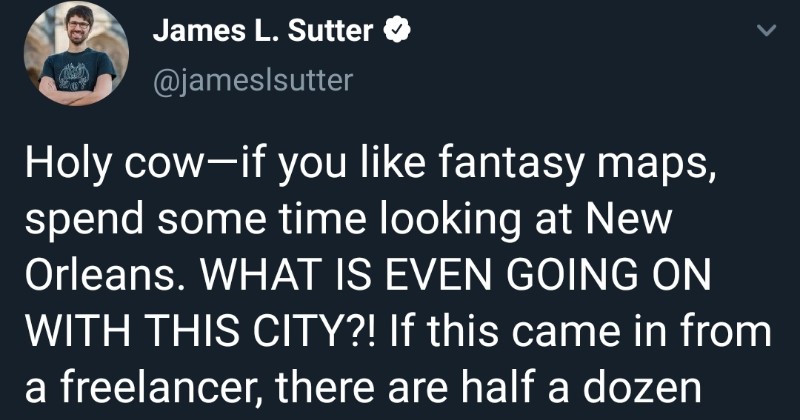The image size is (800, 420).
Task: Click the verified checkmark badge
Action: pyautogui.click(x=396, y=32)
